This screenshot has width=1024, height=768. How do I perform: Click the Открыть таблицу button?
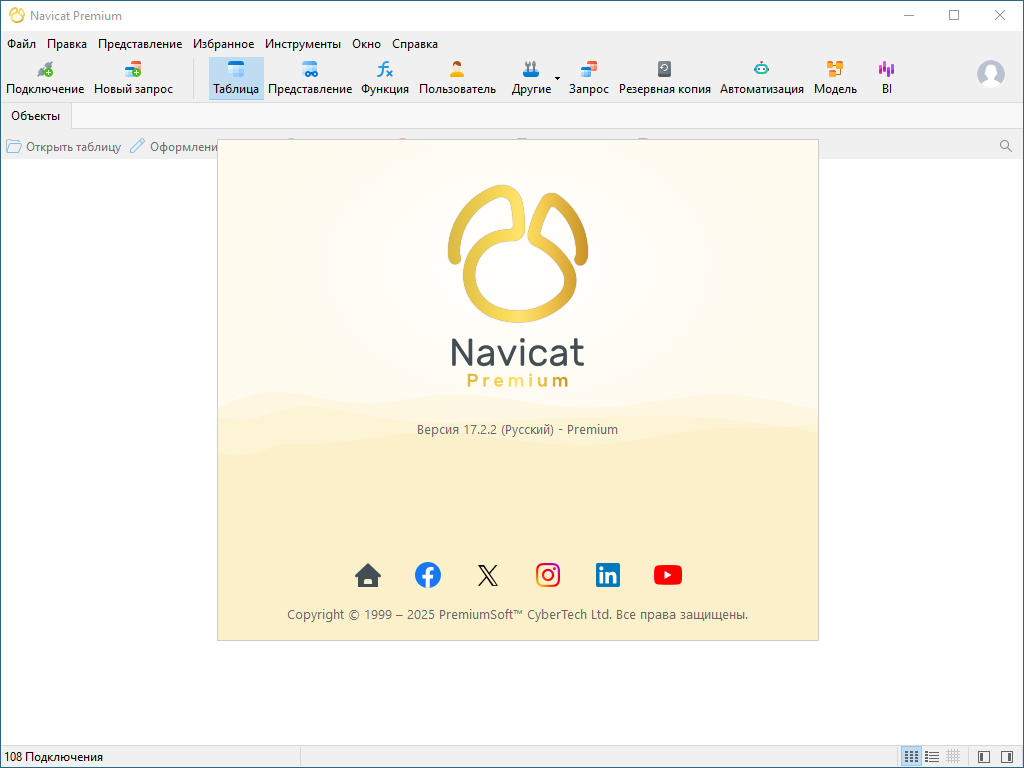coord(64,146)
